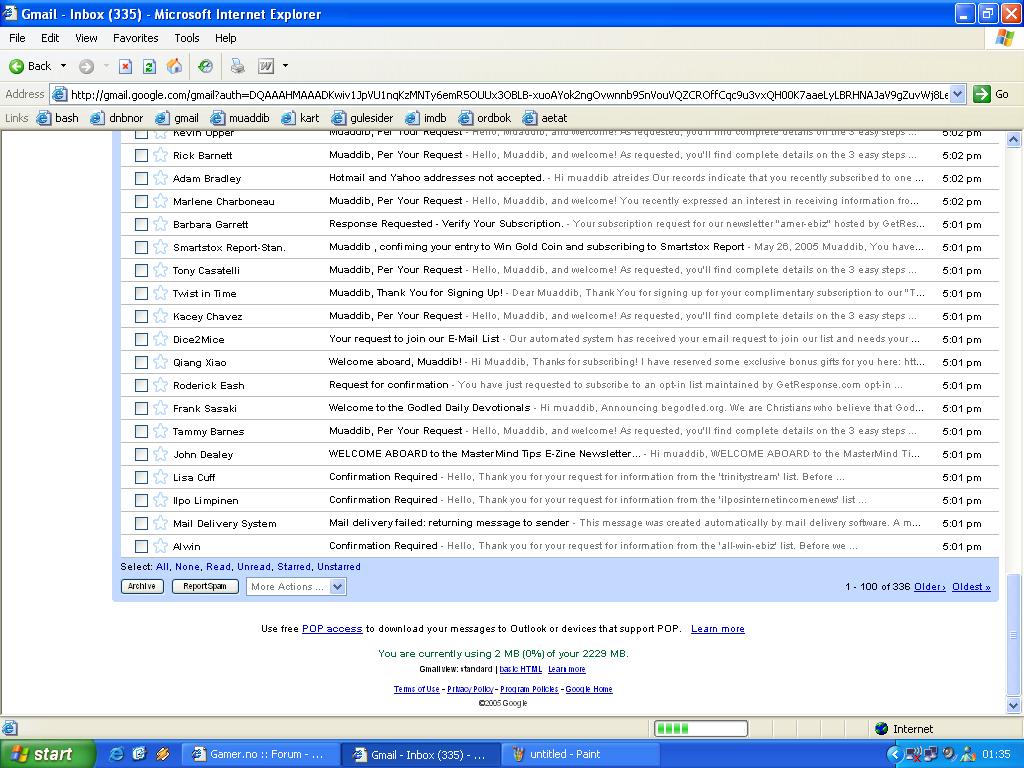This screenshot has height=768, width=1024.
Task: Switch to Gamer.no Forum taskbar window
Action: (x=260, y=754)
